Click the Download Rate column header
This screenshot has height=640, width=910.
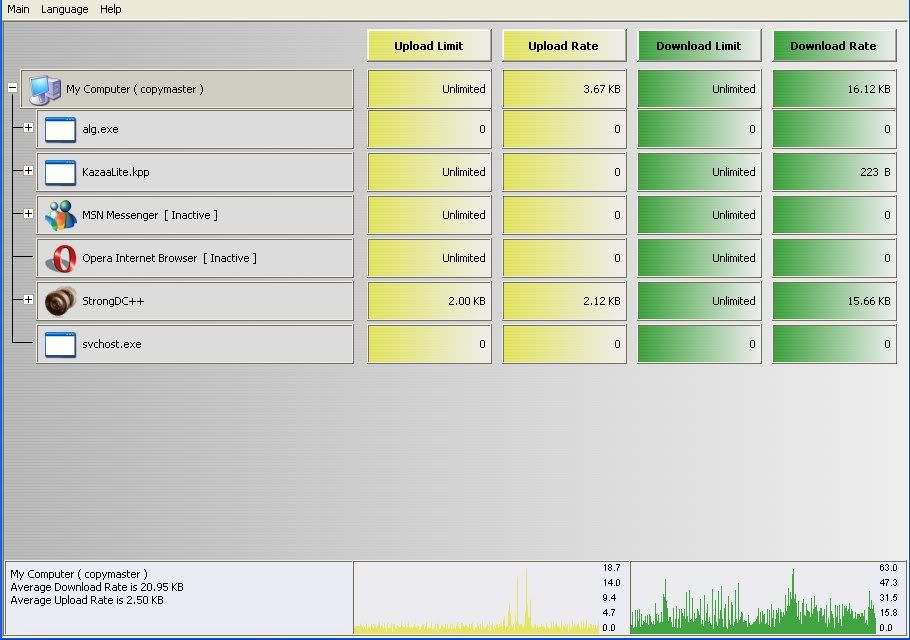click(x=834, y=46)
